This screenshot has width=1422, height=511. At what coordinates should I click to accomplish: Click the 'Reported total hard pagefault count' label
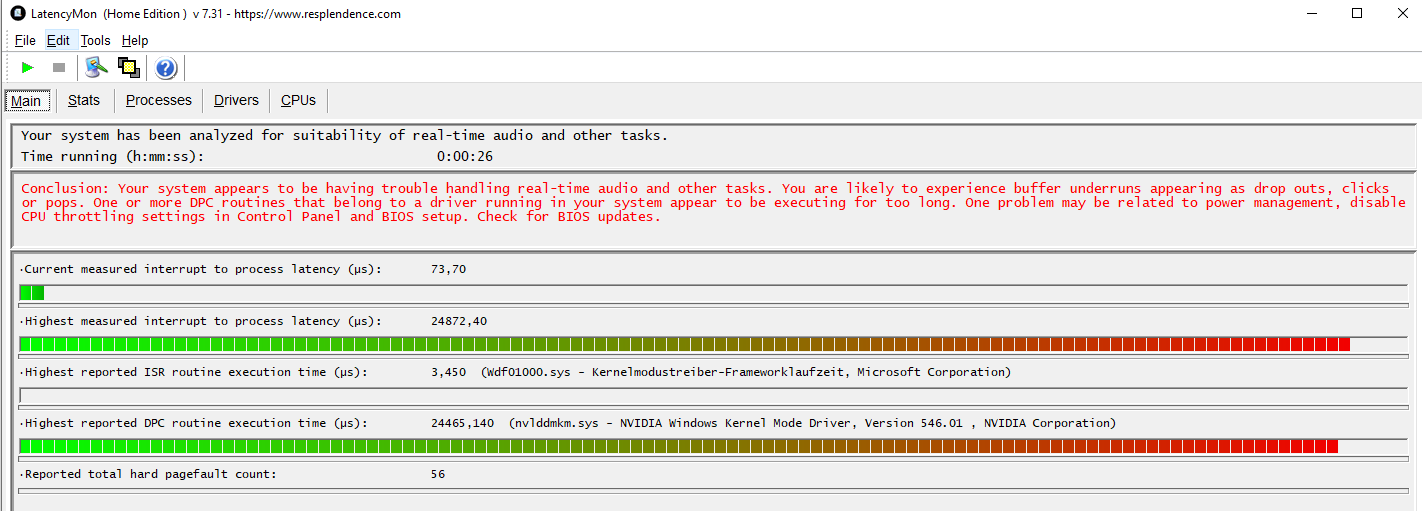[148, 474]
